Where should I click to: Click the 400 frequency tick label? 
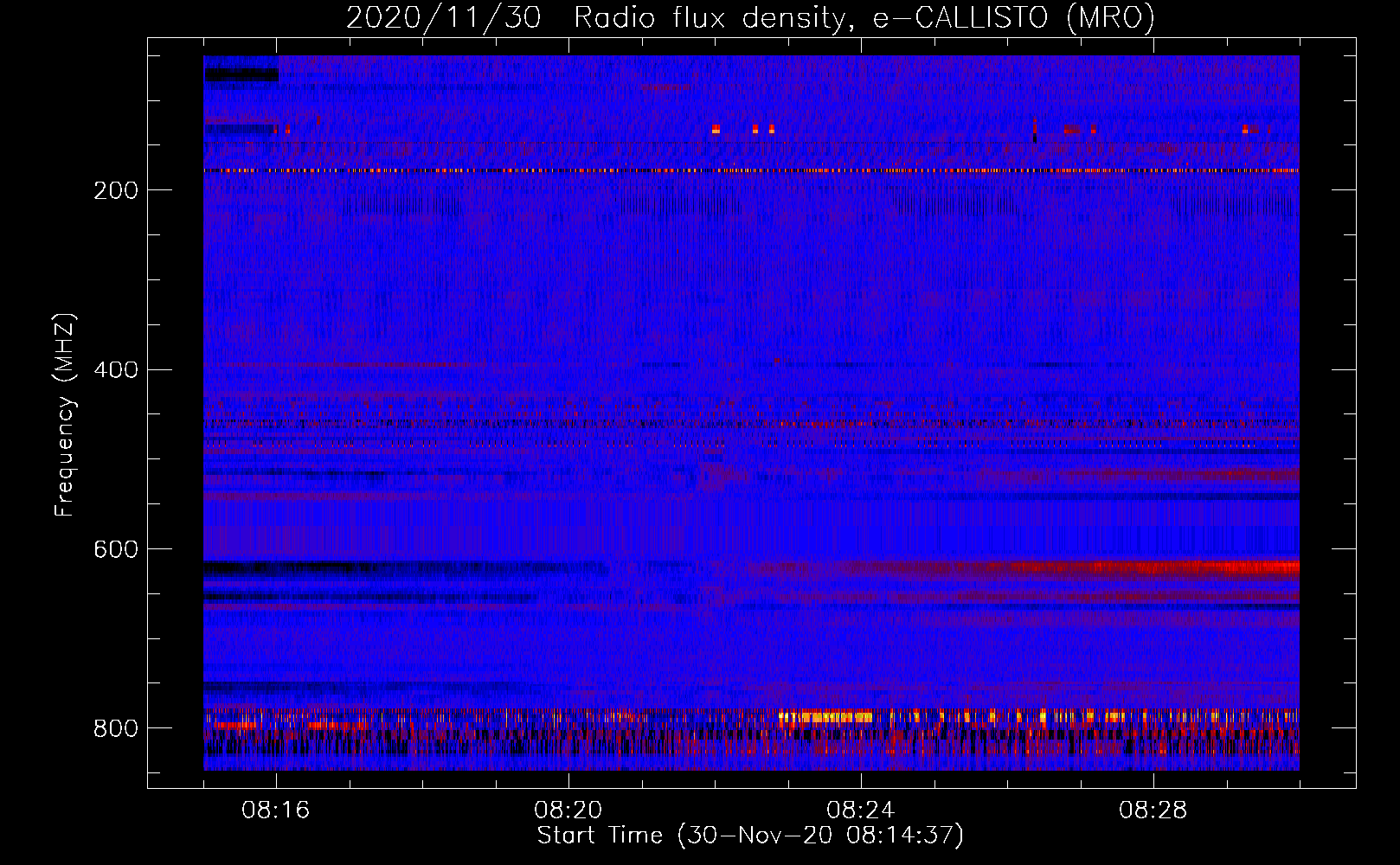(115, 370)
